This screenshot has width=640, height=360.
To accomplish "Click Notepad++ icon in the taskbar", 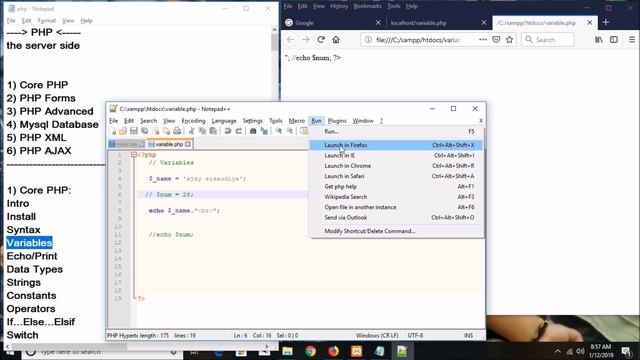I will pos(402,351).
